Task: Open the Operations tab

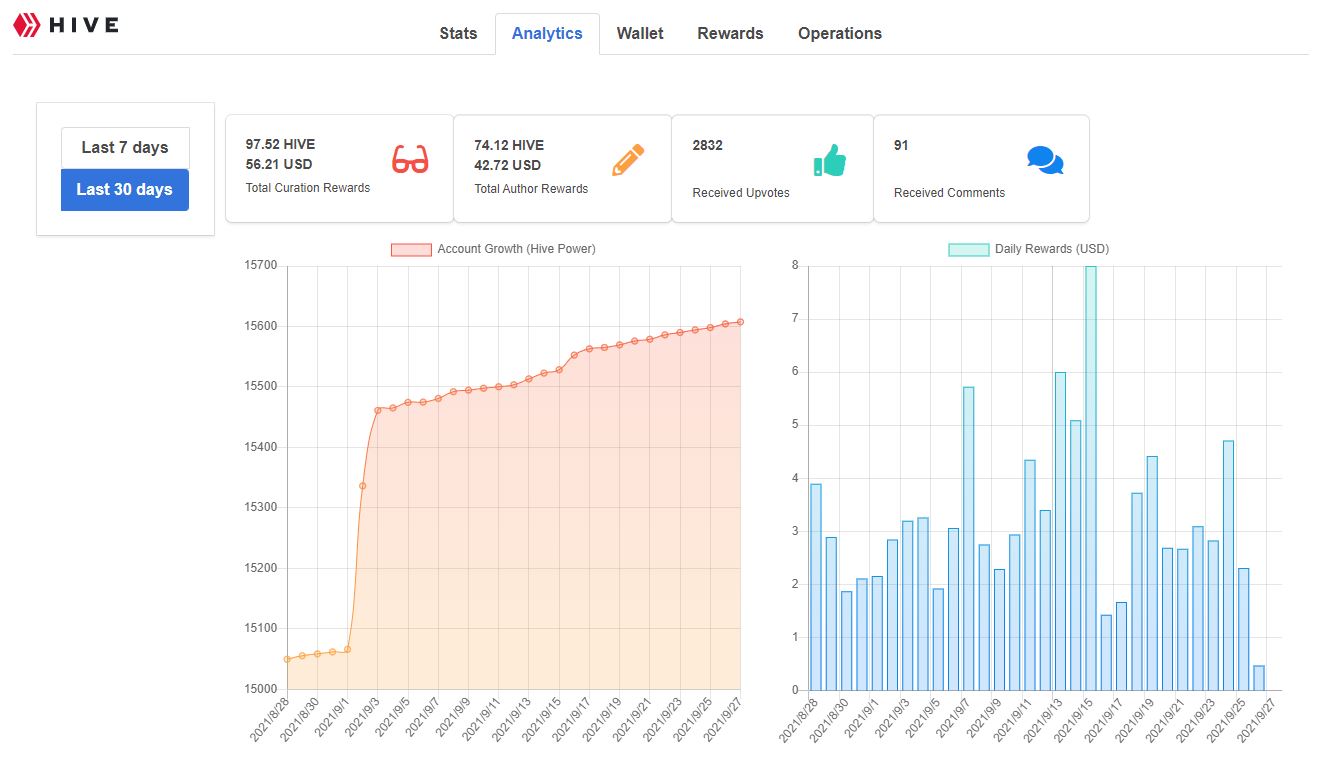Action: click(x=840, y=33)
